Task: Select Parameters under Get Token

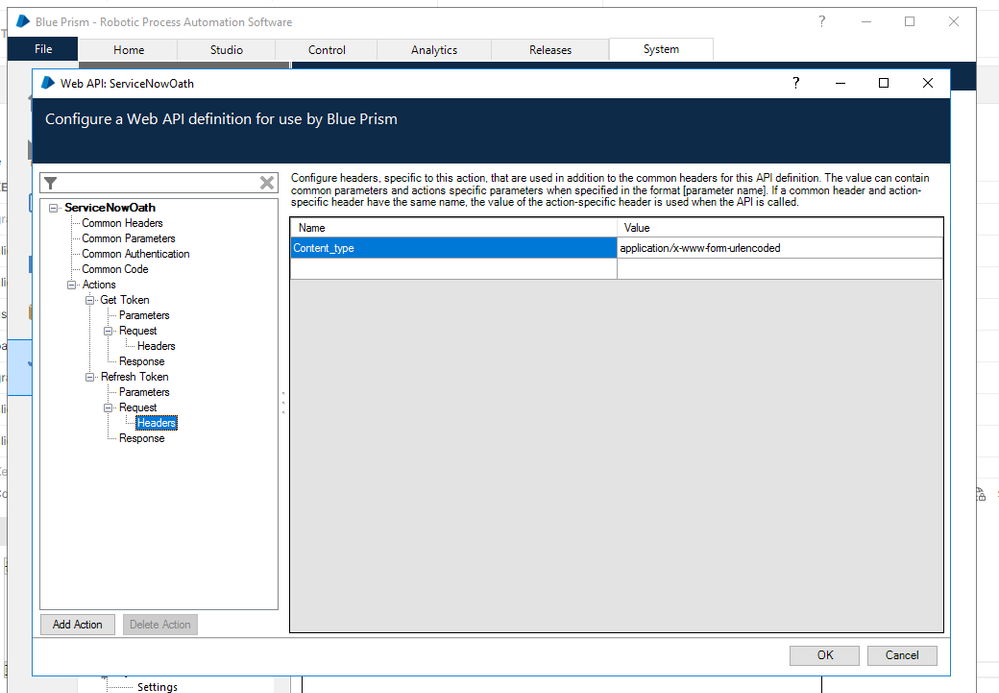Action: point(144,315)
